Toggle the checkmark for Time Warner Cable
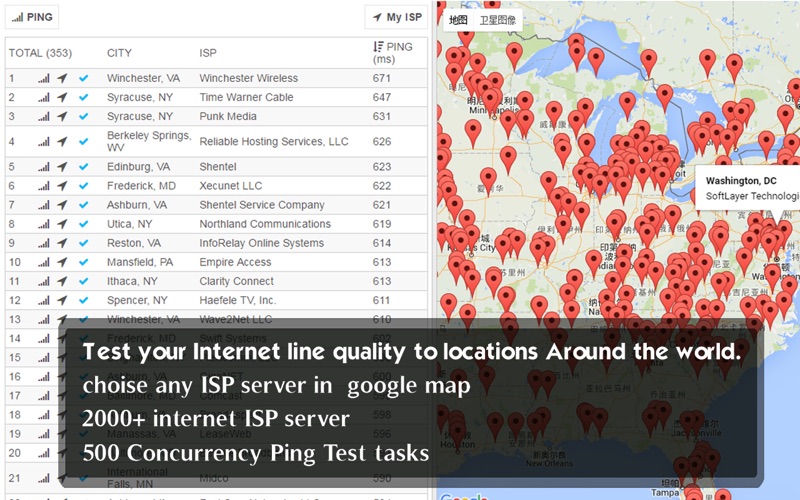Image resolution: width=800 pixels, height=500 pixels. (x=84, y=97)
